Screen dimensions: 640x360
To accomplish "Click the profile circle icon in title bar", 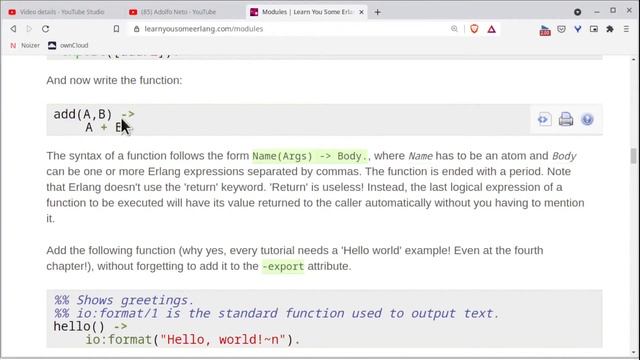I will [578, 12].
